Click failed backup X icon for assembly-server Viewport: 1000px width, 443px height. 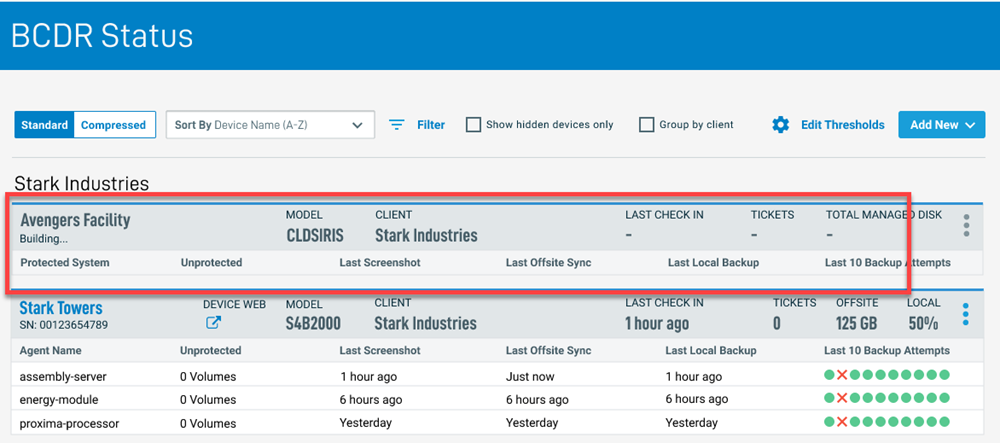pos(842,376)
